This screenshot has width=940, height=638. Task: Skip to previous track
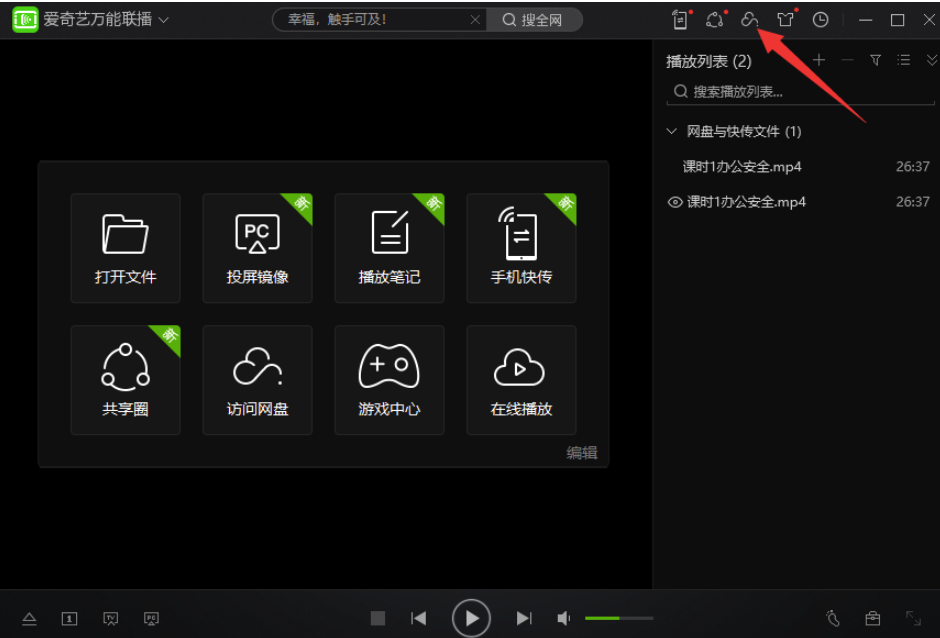418,618
